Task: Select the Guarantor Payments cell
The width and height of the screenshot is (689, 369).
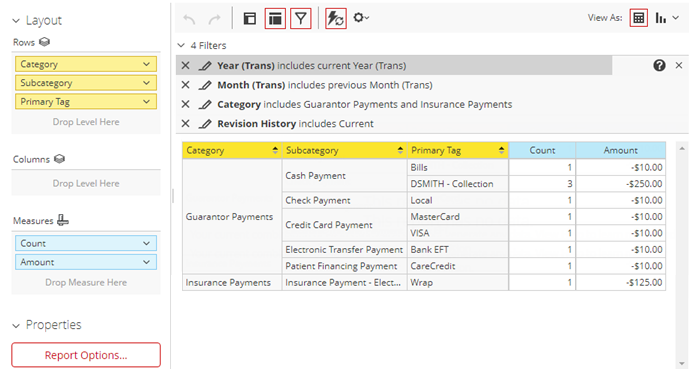Action: pyautogui.click(x=232, y=217)
